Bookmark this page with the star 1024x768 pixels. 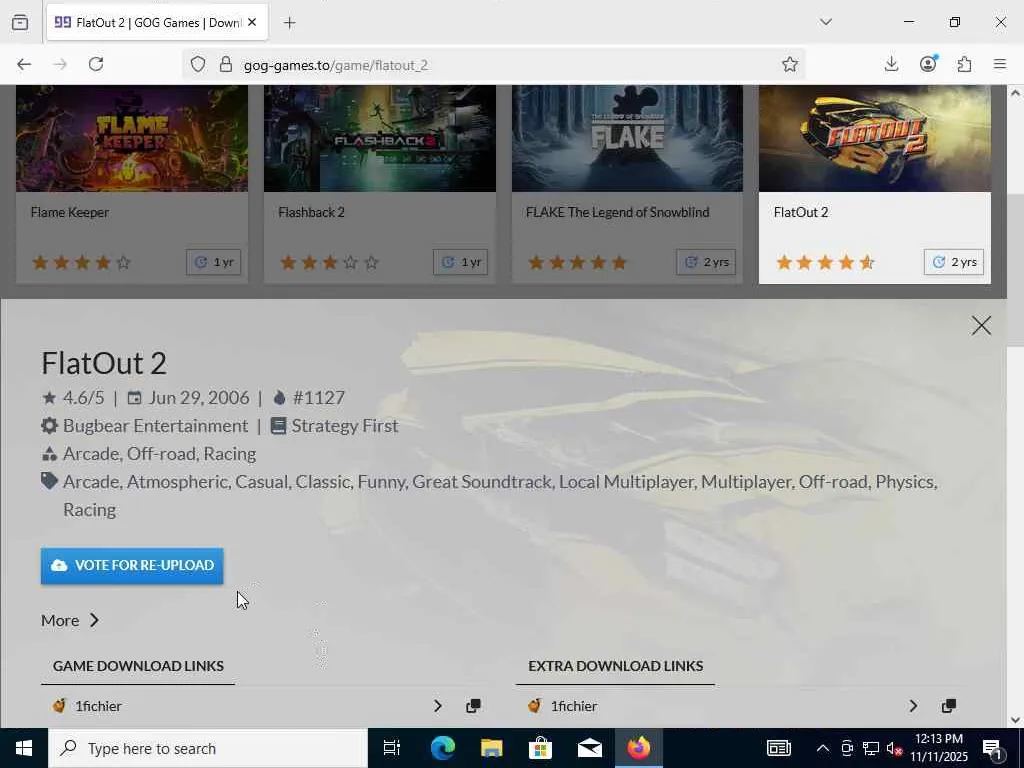(790, 65)
